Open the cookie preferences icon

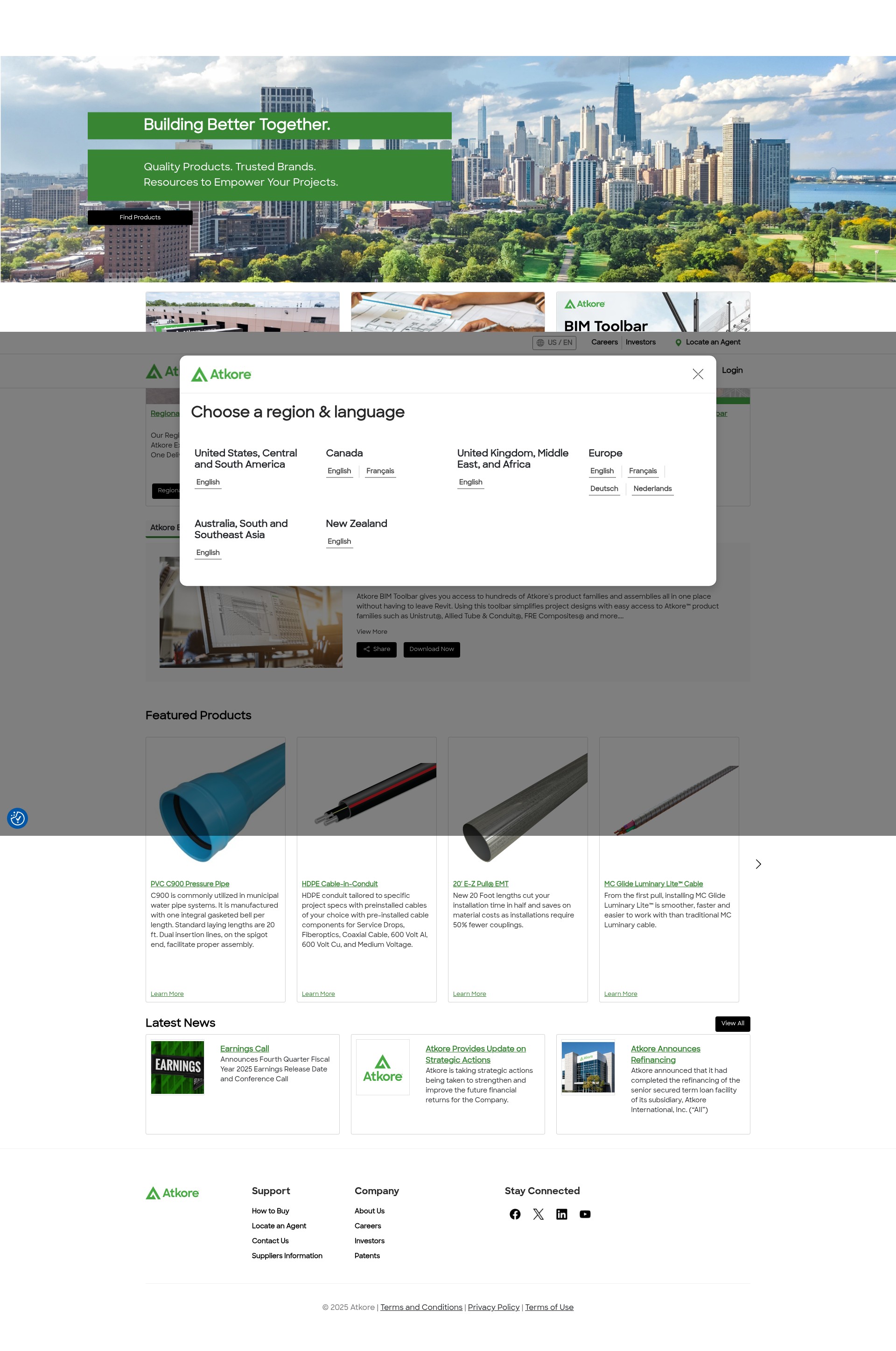point(18,819)
